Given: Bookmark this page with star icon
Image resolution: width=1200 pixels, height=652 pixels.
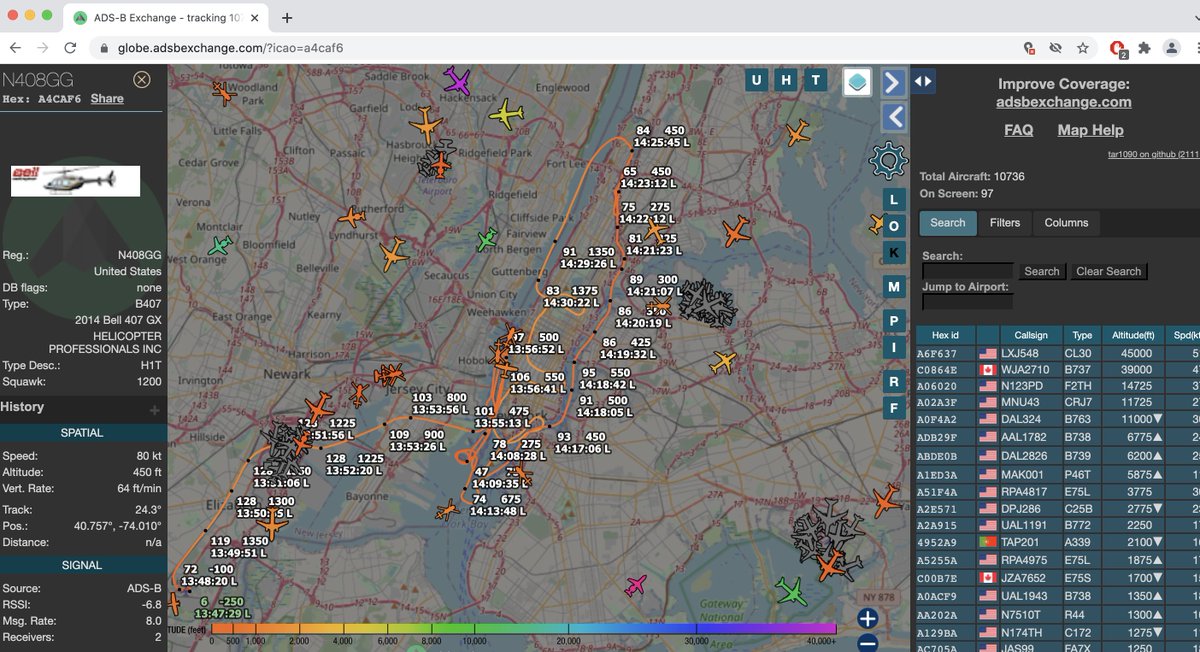Looking at the screenshot, I should pos(1083,48).
